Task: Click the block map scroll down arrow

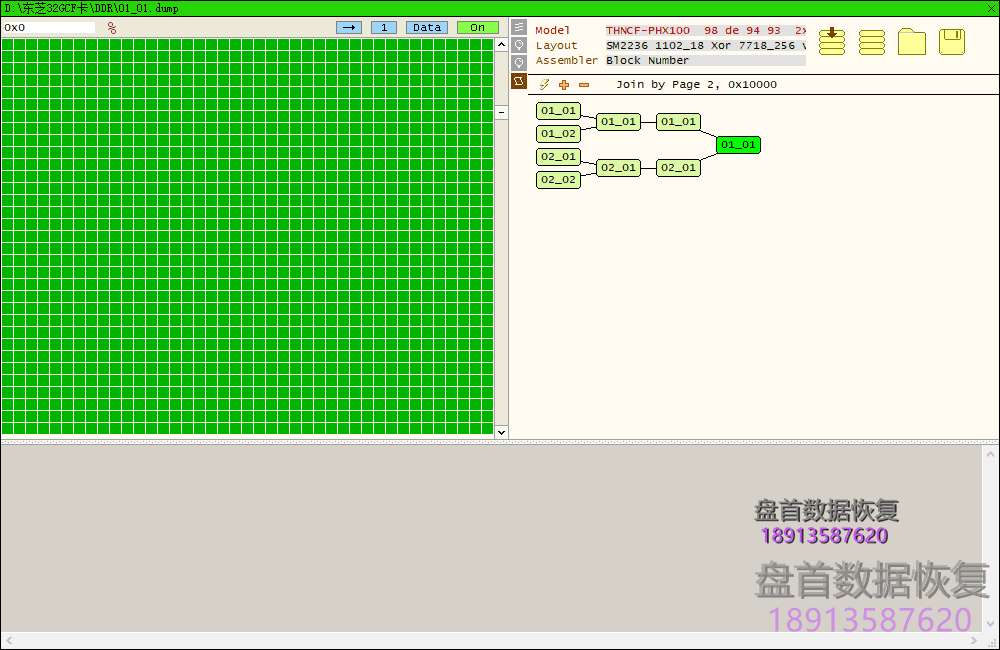Action: 501,432
